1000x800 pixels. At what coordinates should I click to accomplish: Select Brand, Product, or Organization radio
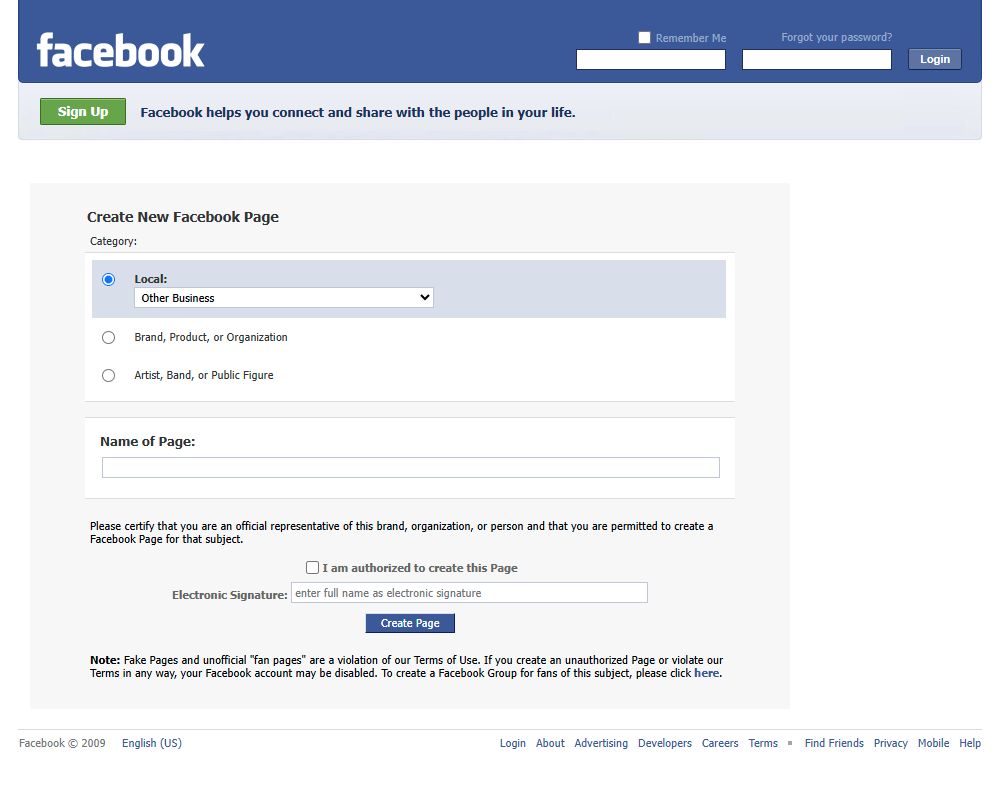(108, 337)
